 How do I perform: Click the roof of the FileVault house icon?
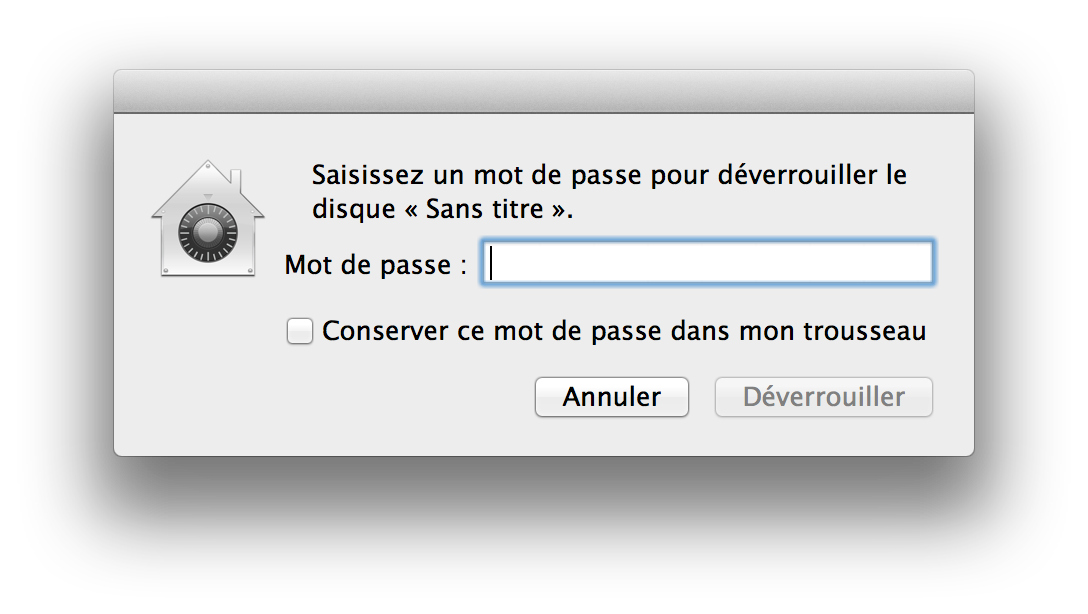click(207, 180)
